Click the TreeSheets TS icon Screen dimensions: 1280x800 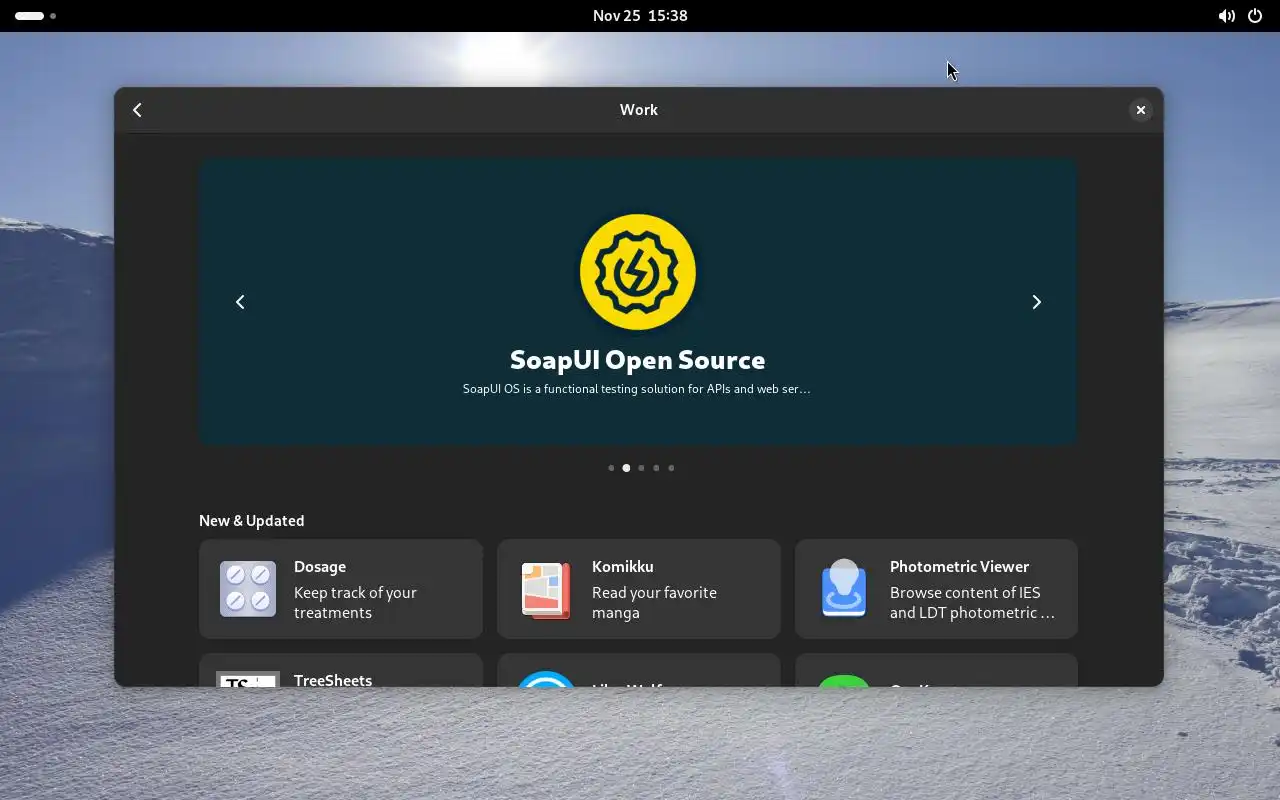tap(248, 679)
